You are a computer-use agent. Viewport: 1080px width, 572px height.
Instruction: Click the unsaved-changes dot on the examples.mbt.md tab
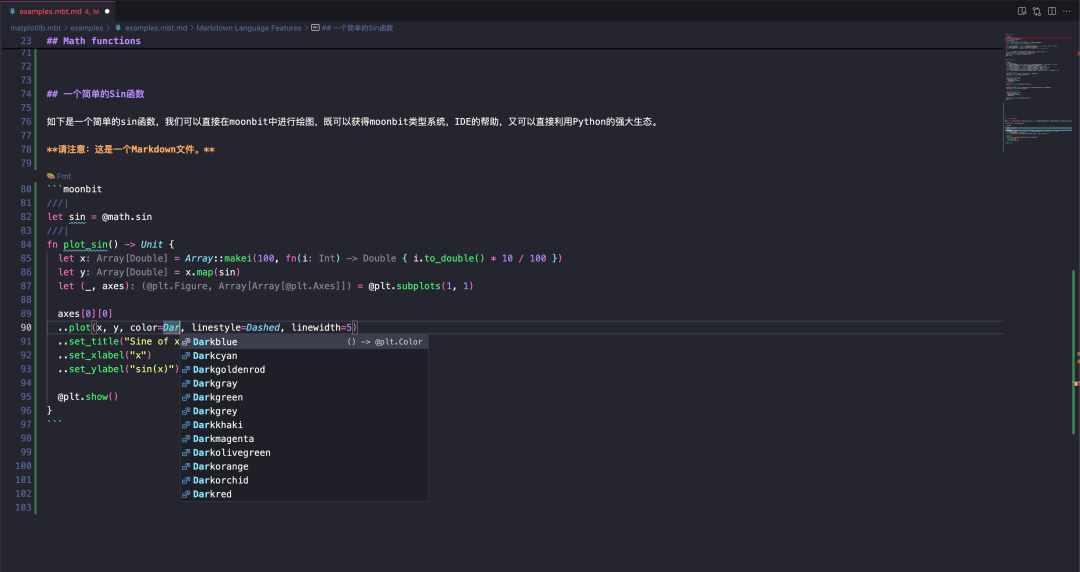[107, 12]
